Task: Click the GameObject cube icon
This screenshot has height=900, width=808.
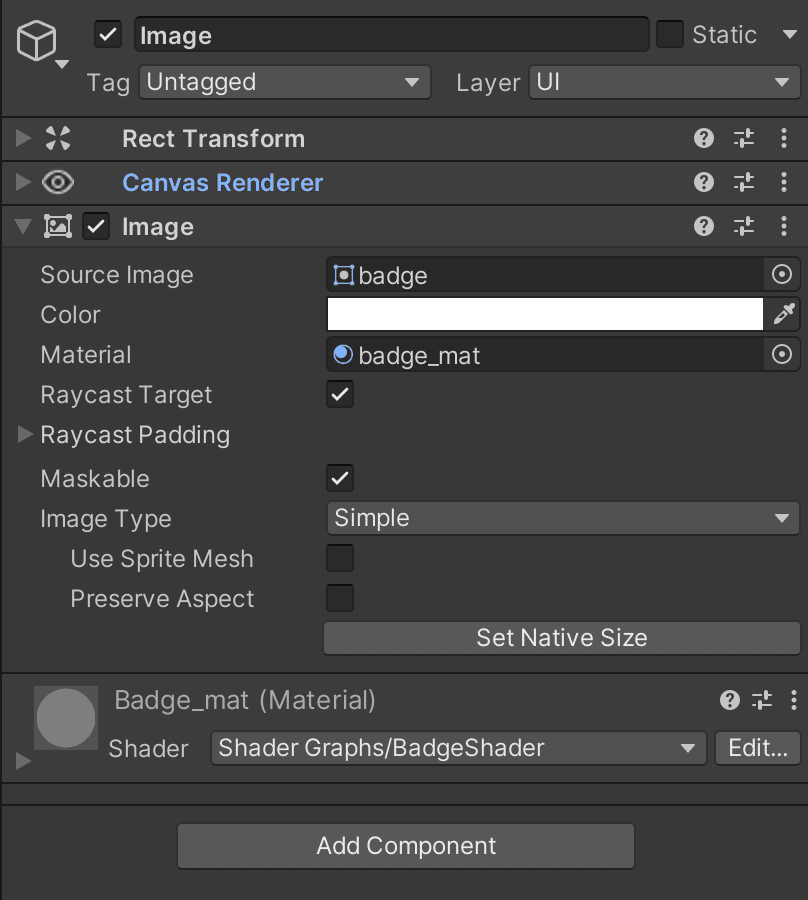Action: pos(36,42)
